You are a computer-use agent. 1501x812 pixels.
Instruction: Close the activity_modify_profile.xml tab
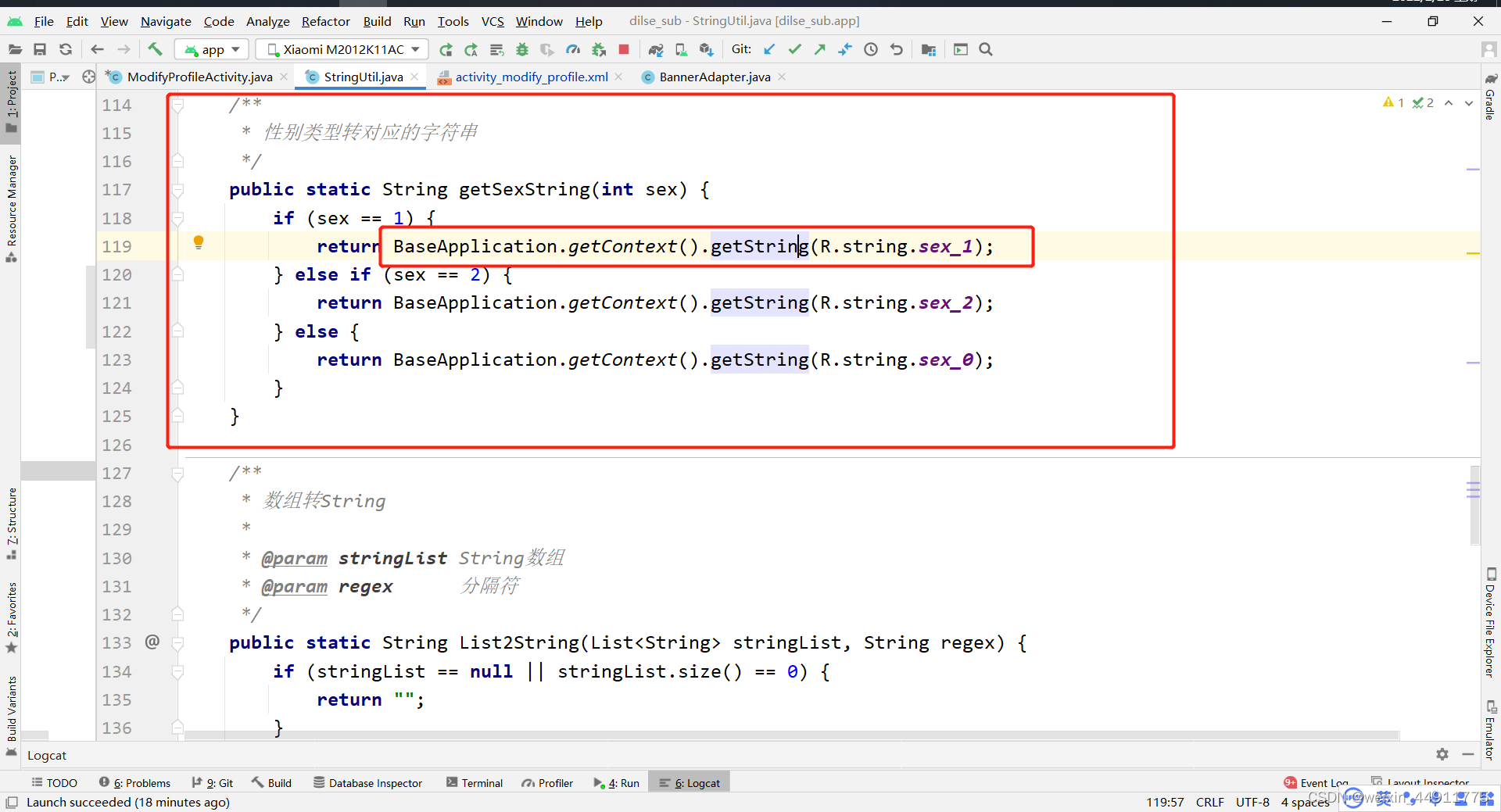point(619,77)
